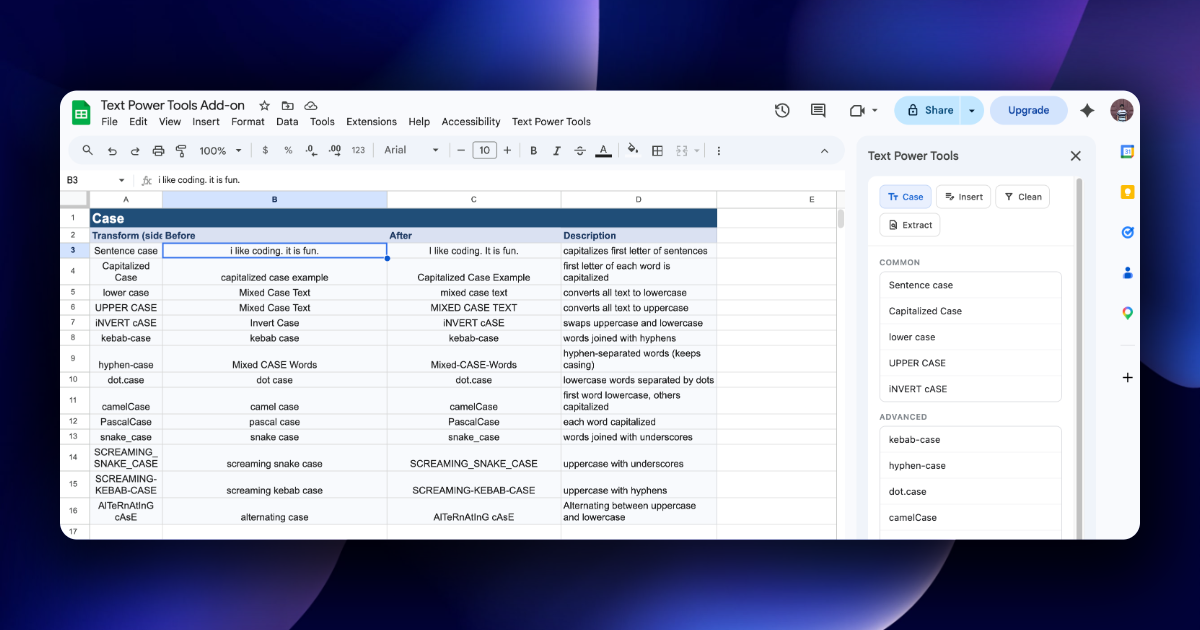1200x630 pixels.
Task: Switch to the Insert tab in sidebar
Action: tap(963, 197)
